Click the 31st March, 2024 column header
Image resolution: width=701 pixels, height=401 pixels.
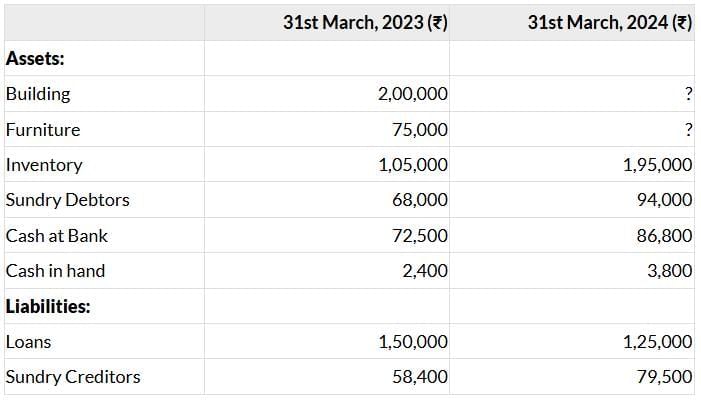click(610, 23)
